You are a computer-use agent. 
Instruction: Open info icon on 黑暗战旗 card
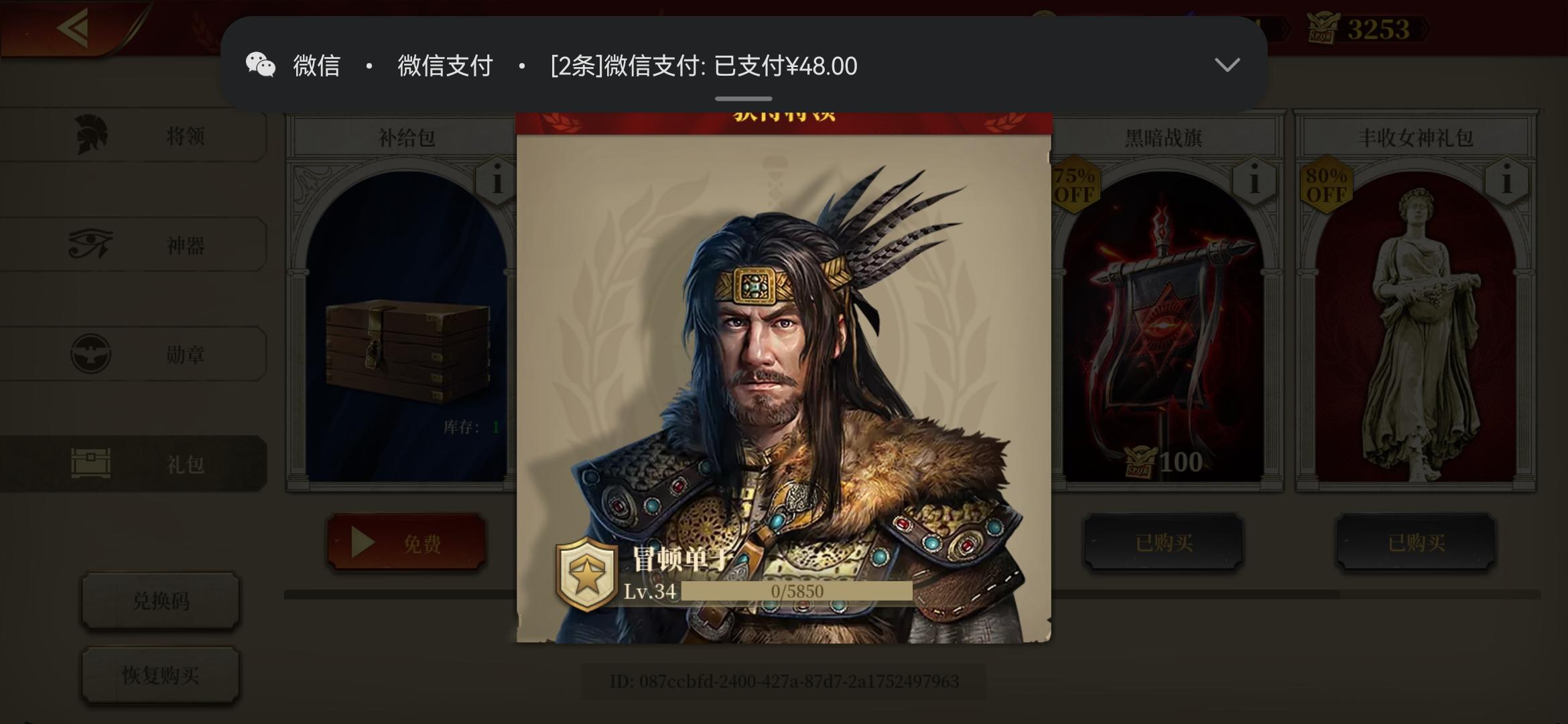pos(1254,182)
